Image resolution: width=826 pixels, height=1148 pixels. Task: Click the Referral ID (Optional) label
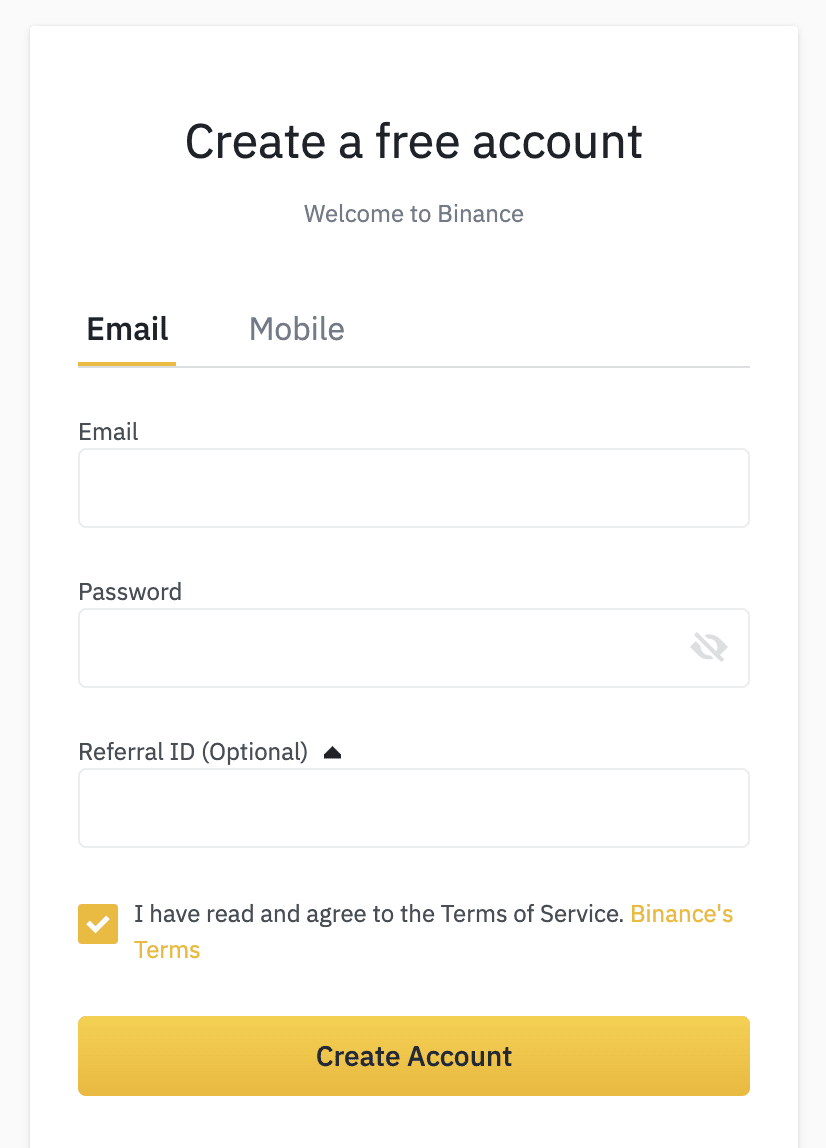[x=193, y=753]
